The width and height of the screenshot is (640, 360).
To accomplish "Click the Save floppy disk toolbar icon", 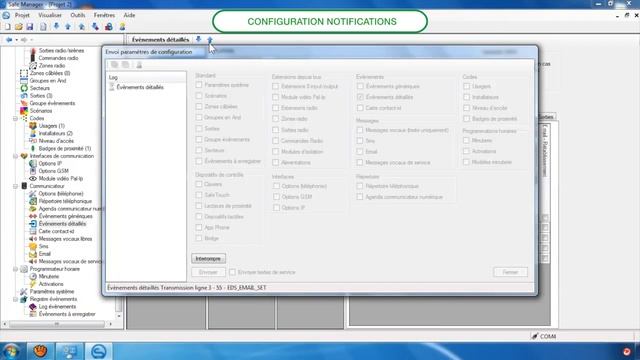I will (x=30, y=27).
